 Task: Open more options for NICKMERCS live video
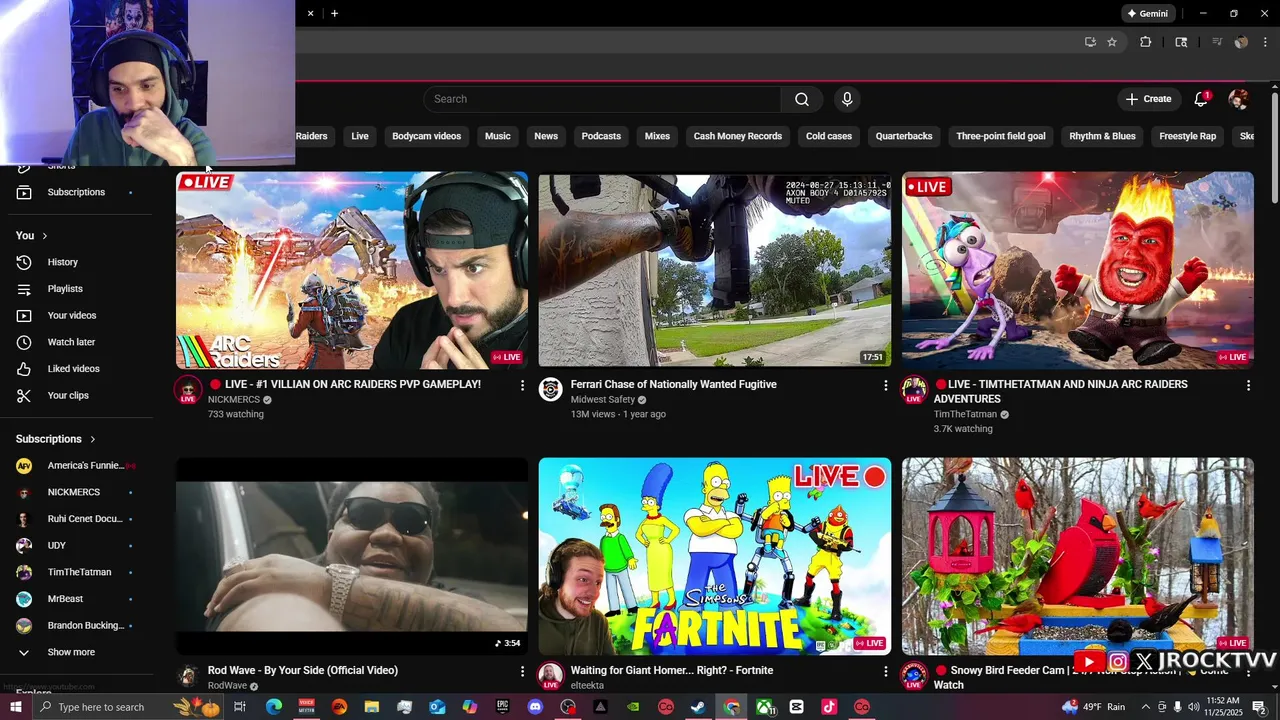tap(522, 385)
